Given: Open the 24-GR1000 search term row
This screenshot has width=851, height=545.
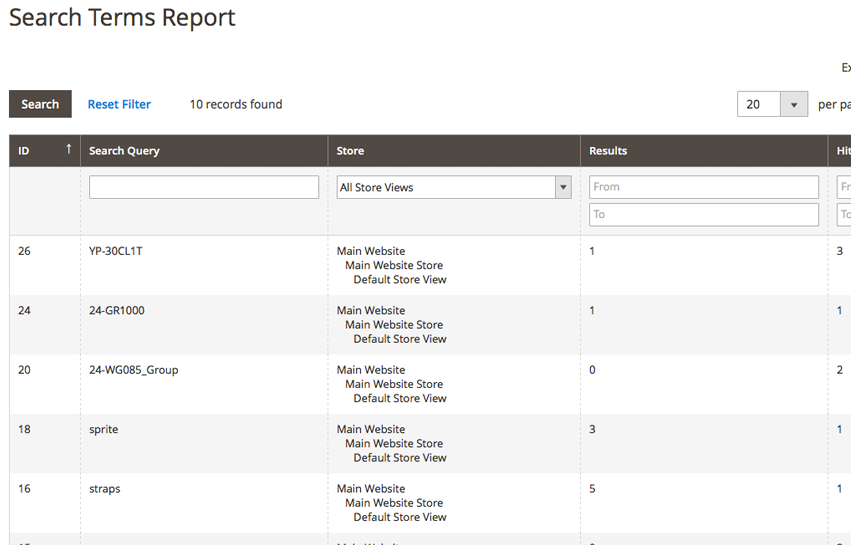Looking at the screenshot, I should tap(117, 310).
